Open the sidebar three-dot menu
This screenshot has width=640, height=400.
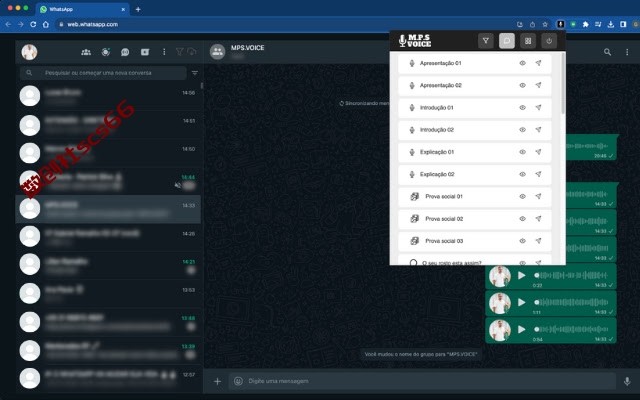pyautogui.click(x=164, y=52)
